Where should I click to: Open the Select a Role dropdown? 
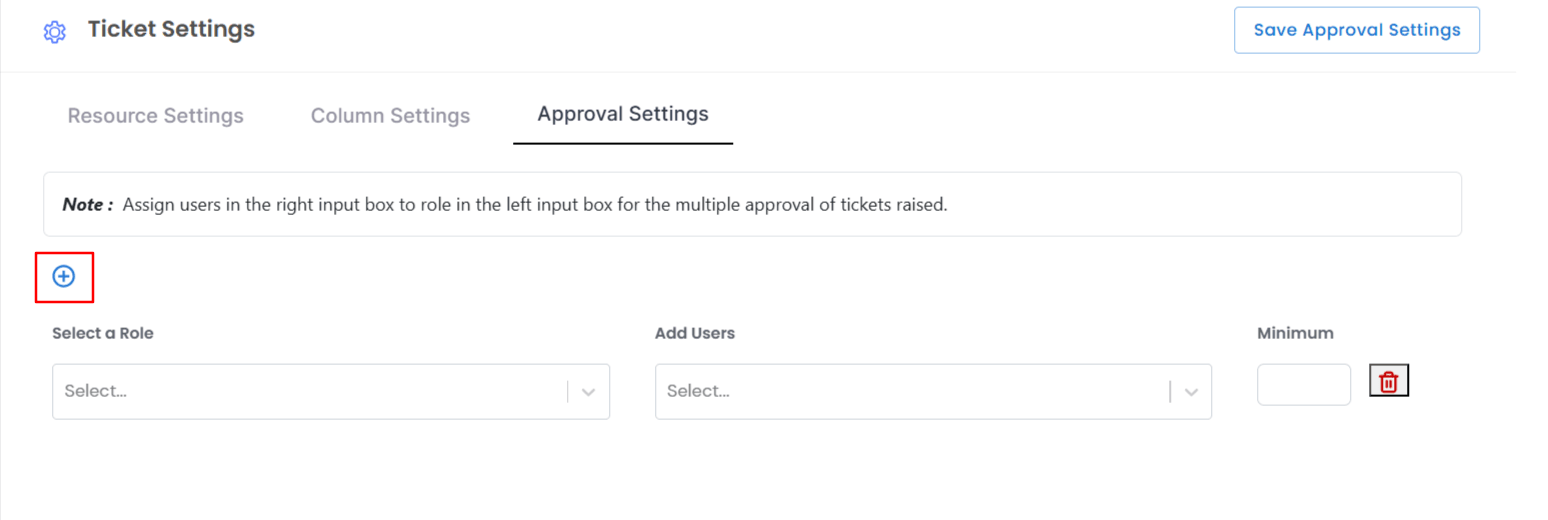[x=310, y=391]
